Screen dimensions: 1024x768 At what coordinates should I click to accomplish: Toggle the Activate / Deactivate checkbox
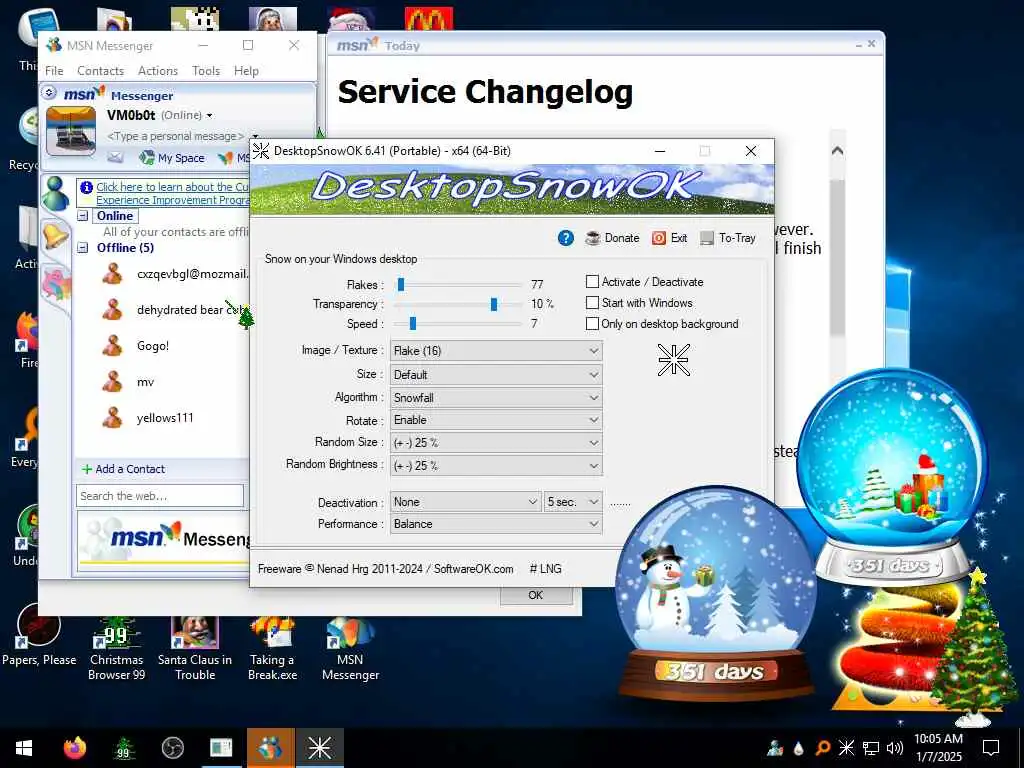click(592, 281)
